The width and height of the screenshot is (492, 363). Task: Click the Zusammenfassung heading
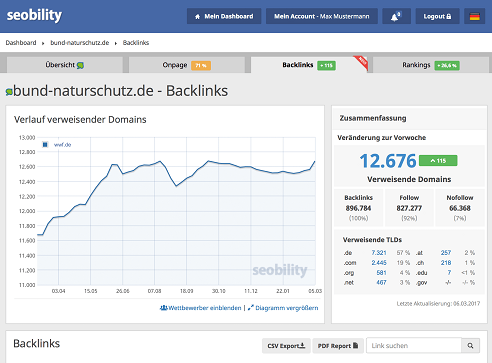[x=373, y=118]
